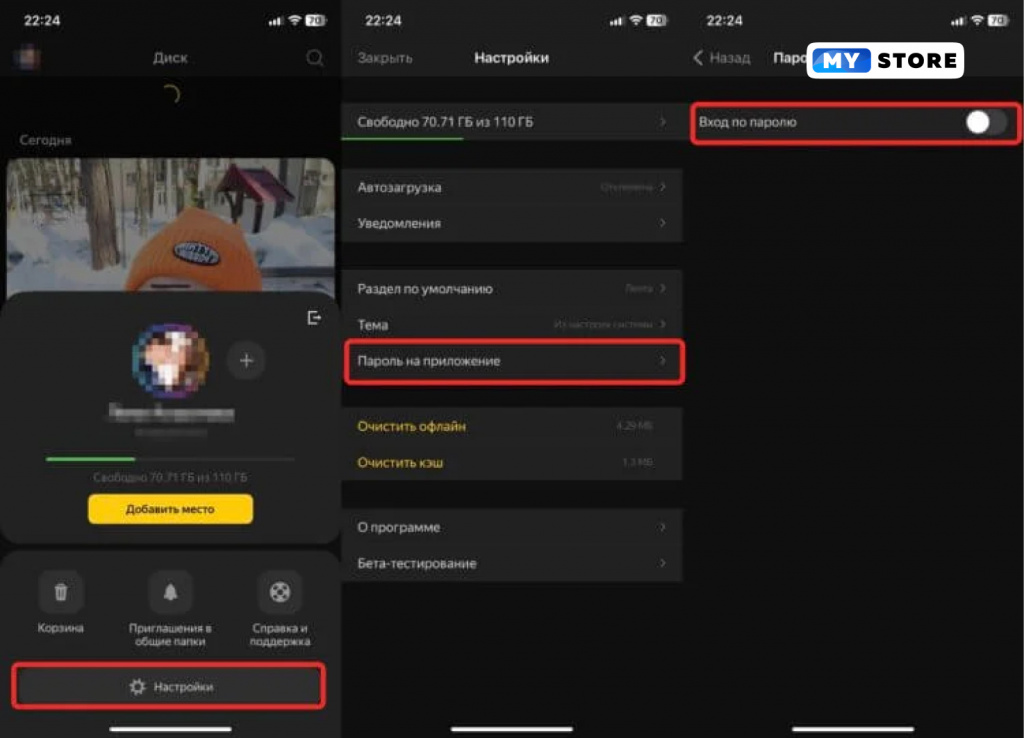The image size is (1024, 738).
Task: Tap the logout icon on profile card
Action: [x=314, y=318]
